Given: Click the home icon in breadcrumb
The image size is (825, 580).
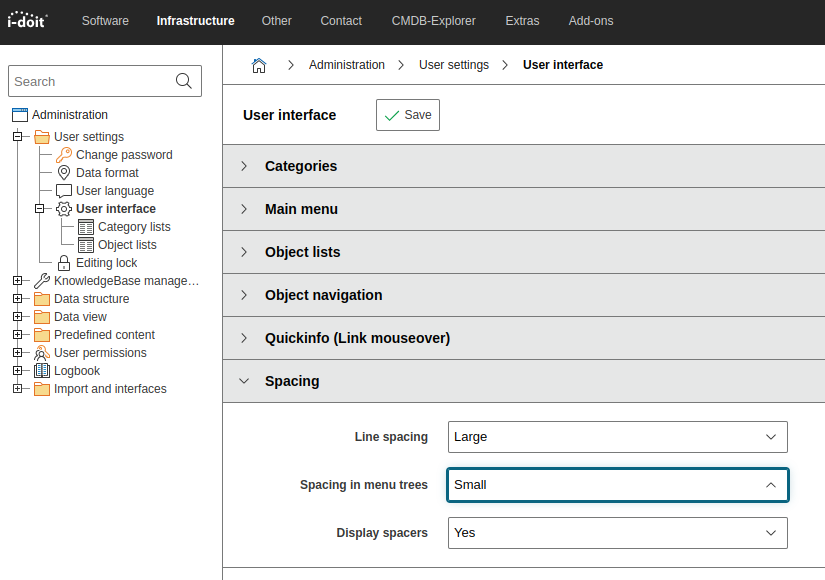Looking at the screenshot, I should tap(259, 65).
